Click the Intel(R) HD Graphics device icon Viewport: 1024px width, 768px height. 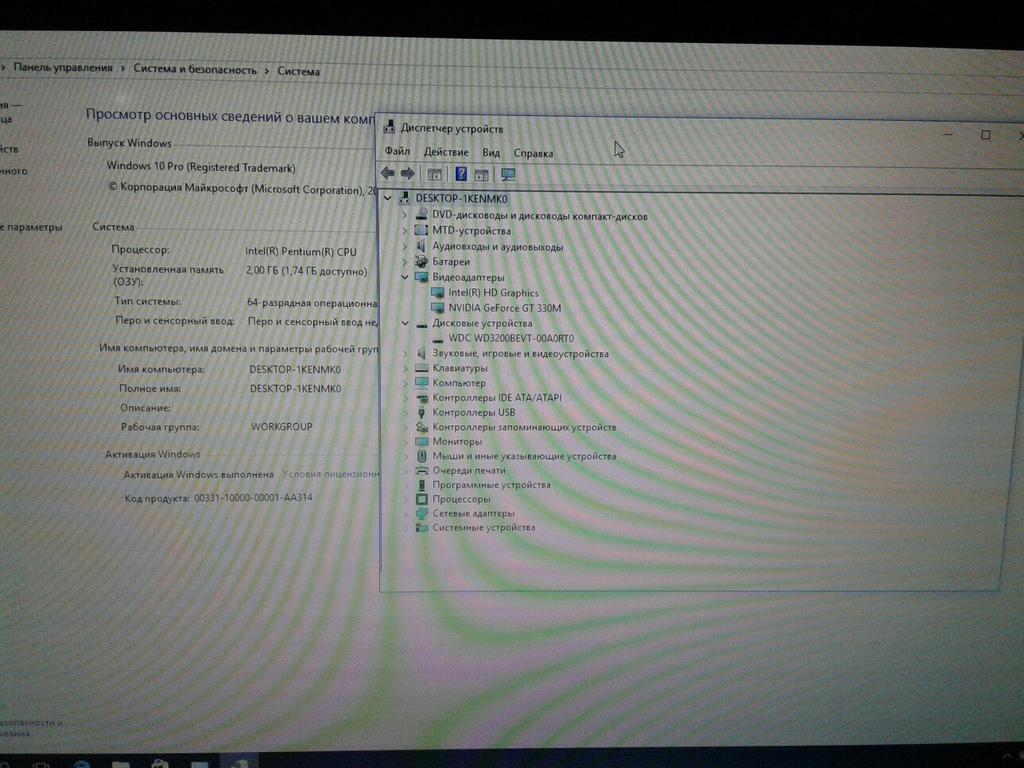pyautogui.click(x=438, y=292)
